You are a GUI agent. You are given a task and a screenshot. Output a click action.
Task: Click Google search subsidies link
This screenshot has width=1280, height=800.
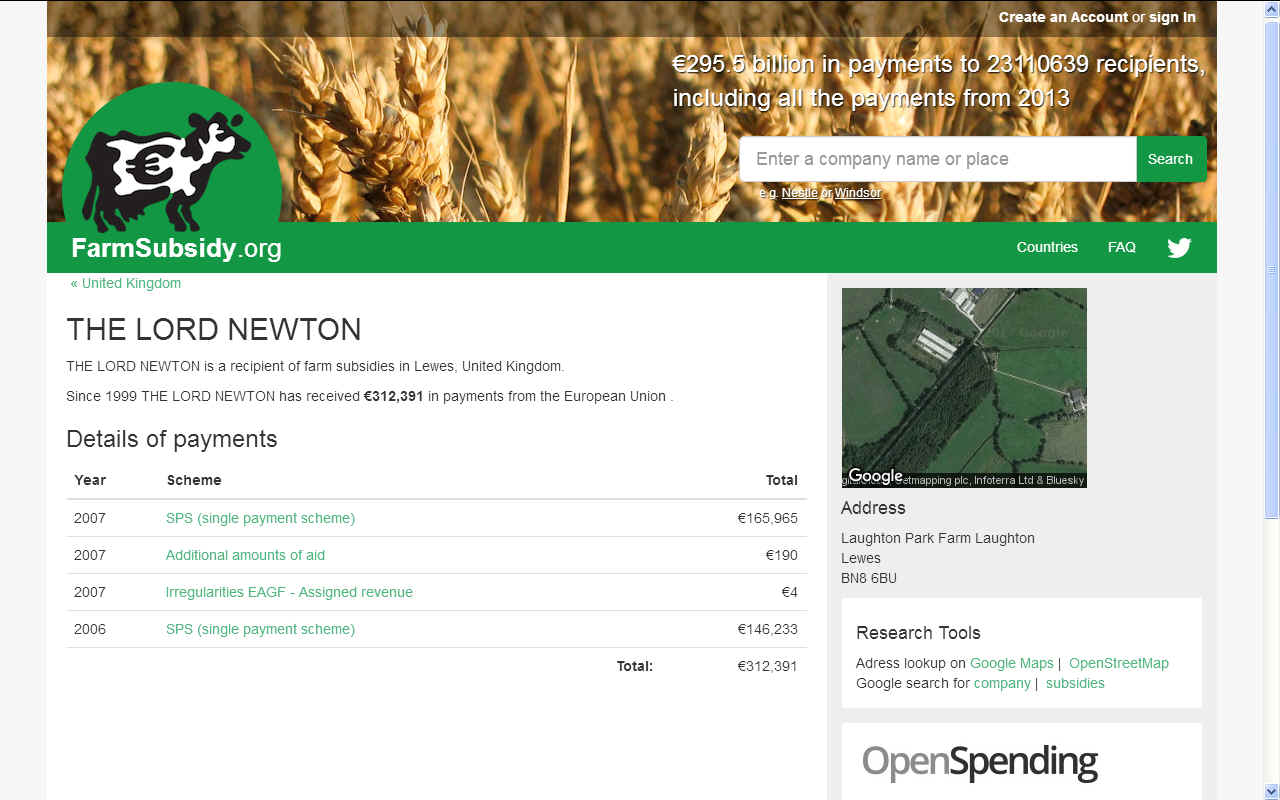coord(1075,683)
